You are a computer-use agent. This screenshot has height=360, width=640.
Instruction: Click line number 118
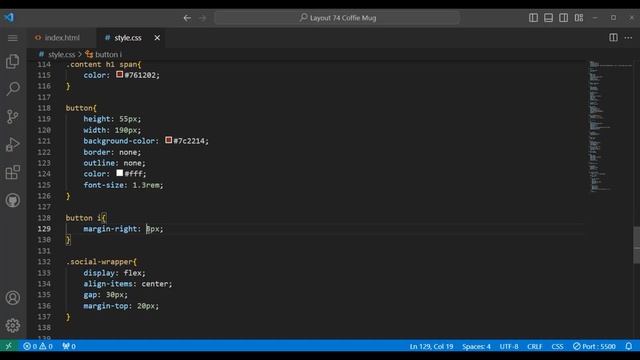click(44, 108)
